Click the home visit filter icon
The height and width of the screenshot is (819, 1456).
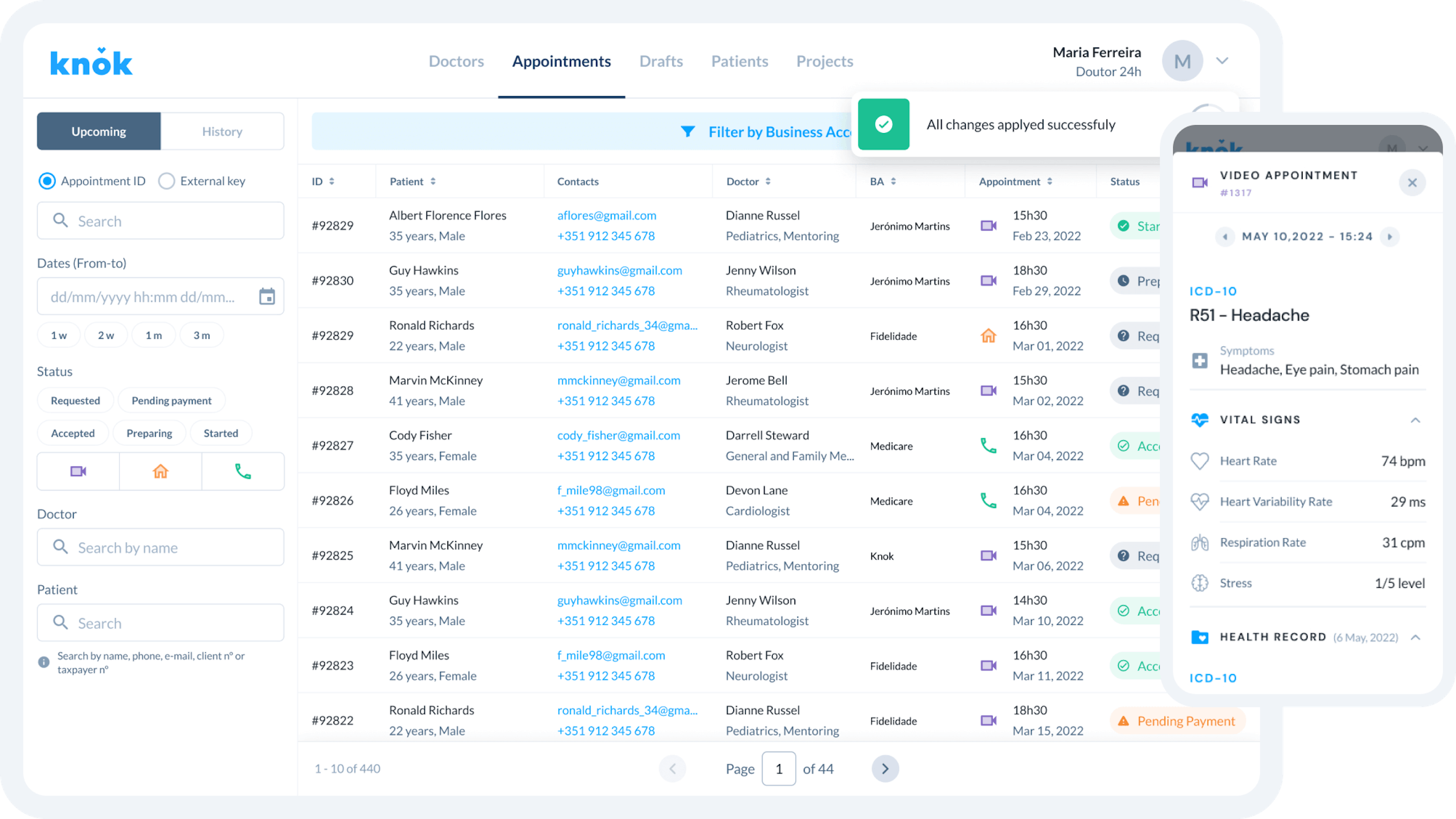[x=161, y=472]
